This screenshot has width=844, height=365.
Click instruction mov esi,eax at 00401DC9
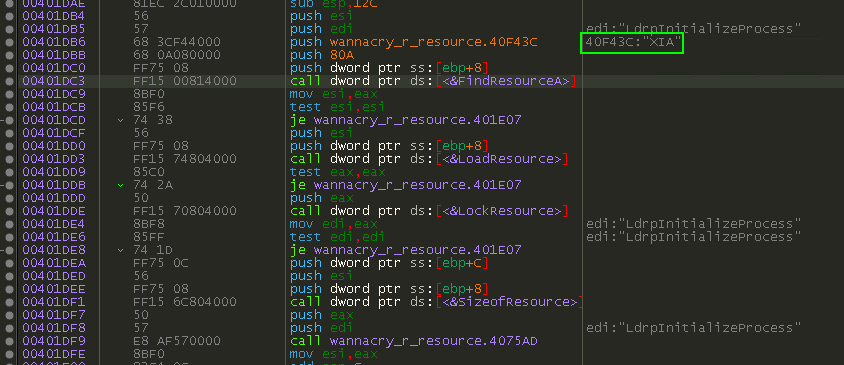(x=333, y=94)
